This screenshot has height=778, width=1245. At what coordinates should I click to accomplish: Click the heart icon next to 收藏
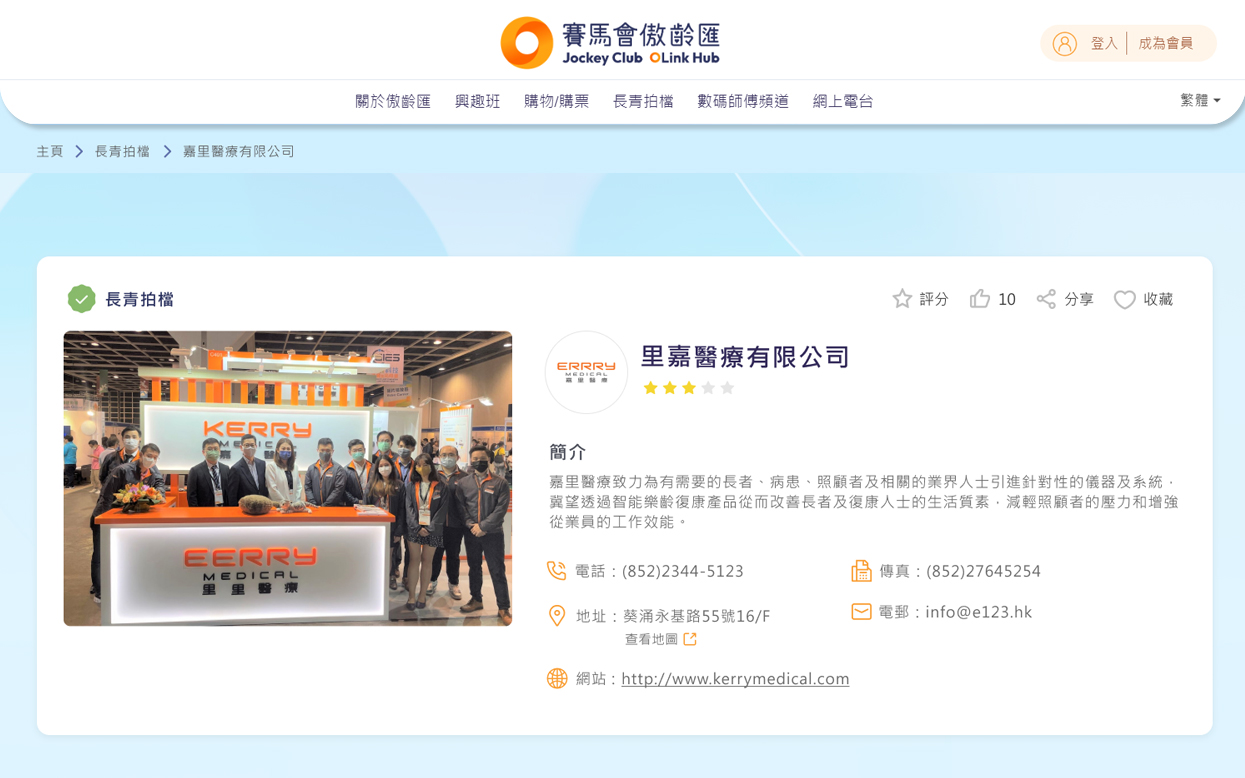point(1125,300)
